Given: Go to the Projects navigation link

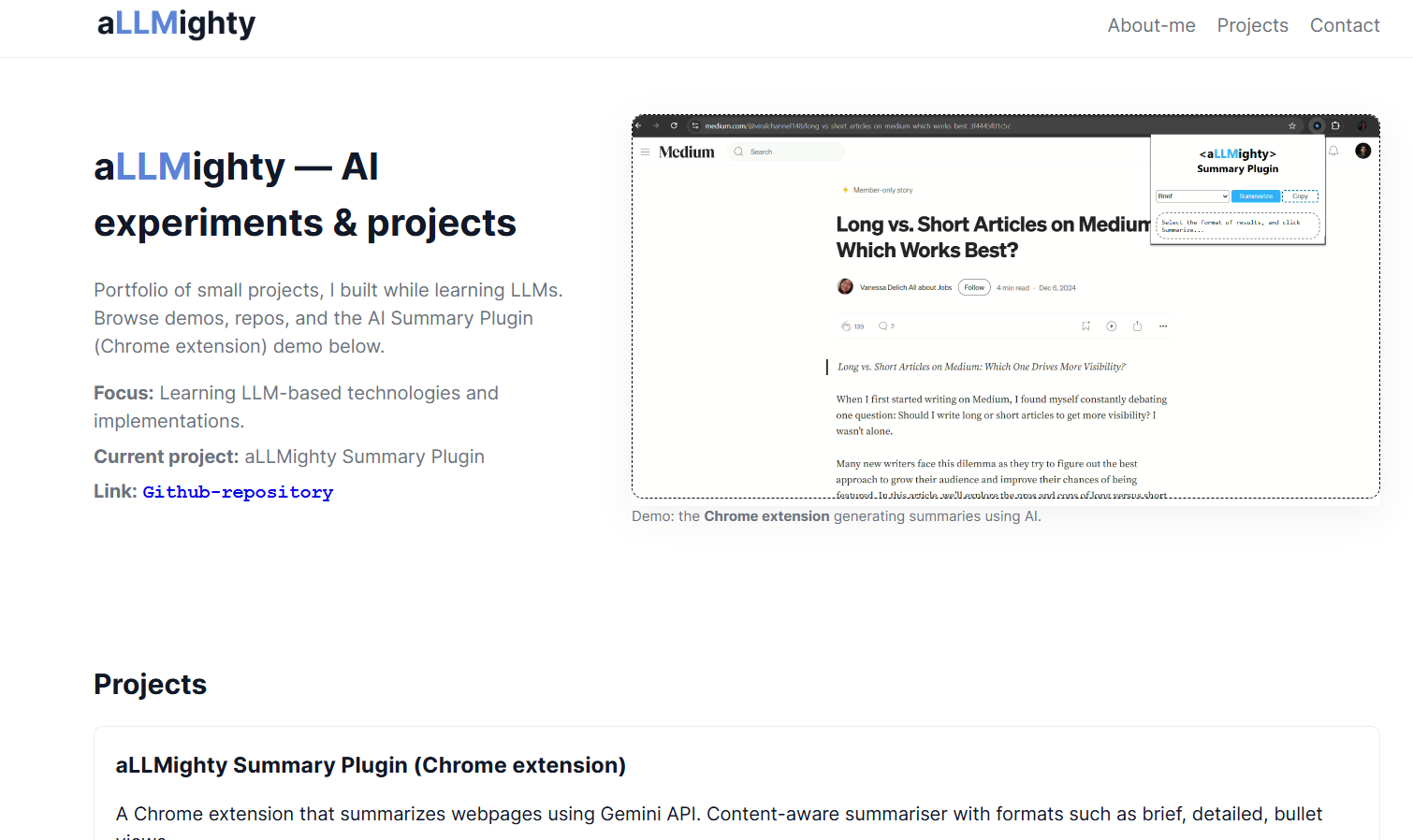Looking at the screenshot, I should point(1252,25).
